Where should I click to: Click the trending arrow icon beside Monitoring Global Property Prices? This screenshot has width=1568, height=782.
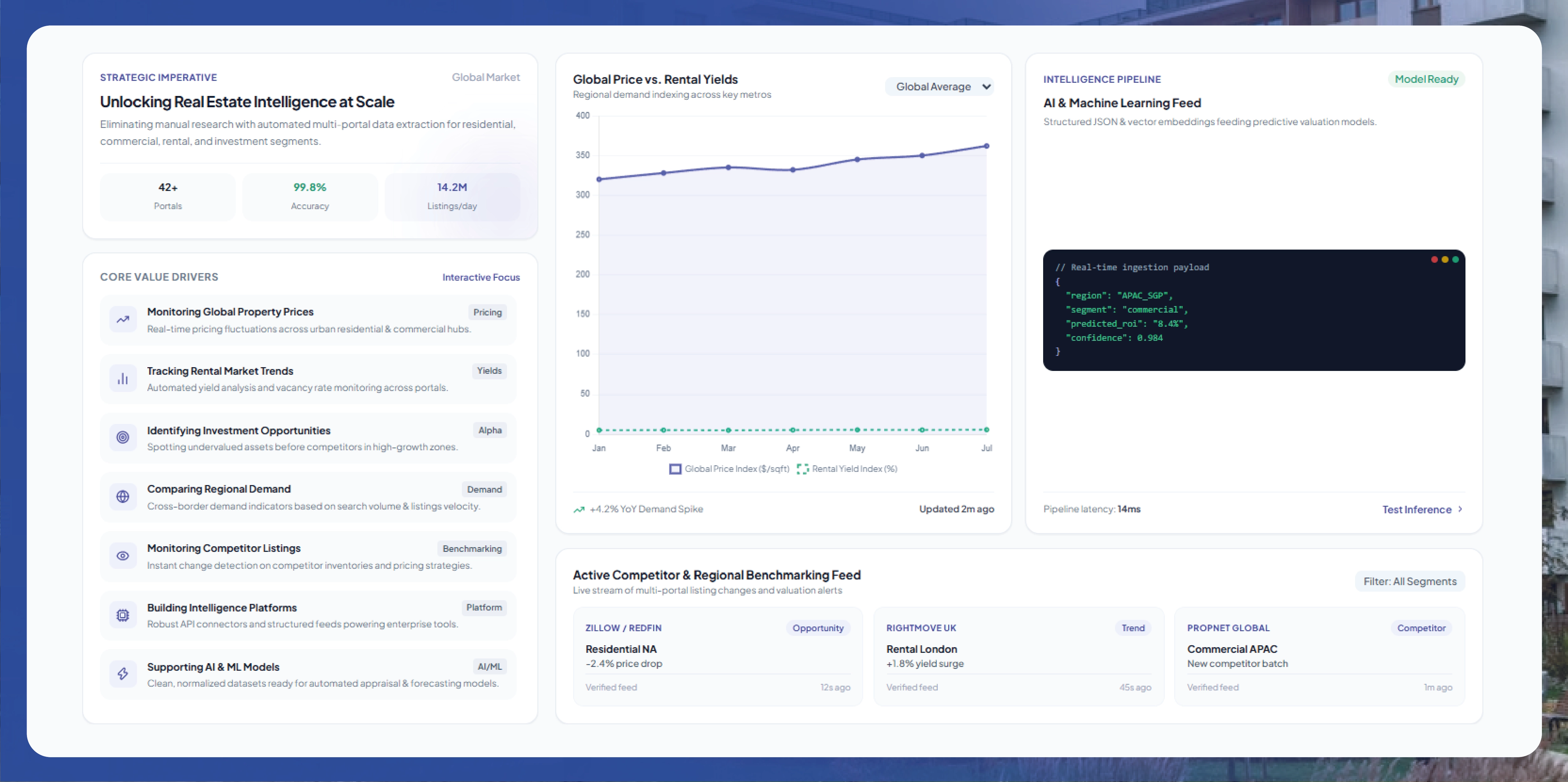pyautogui.click(x=123, y=320)
